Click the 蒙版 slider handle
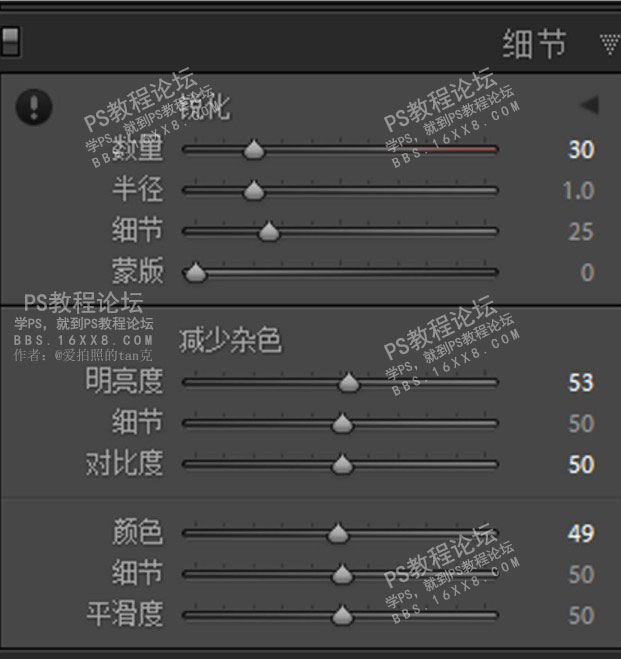The image size is (621, 659). point(195,272)
